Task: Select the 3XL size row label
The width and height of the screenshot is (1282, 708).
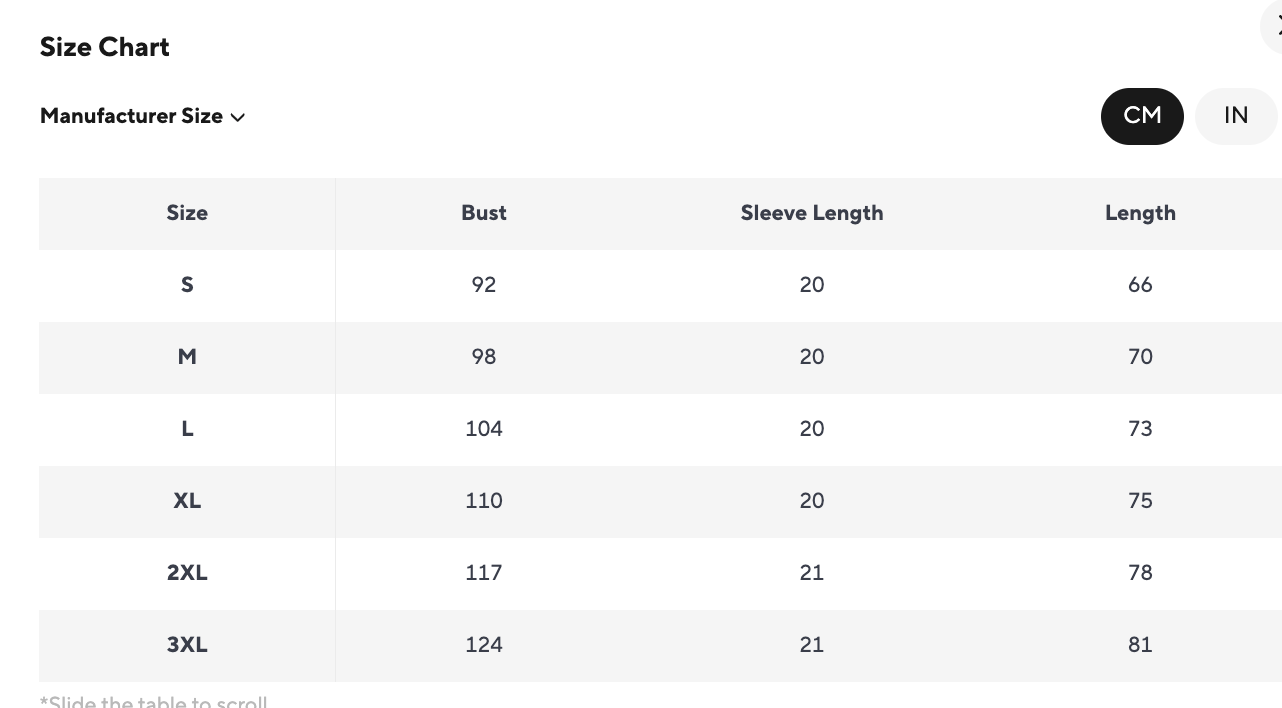Action: 187,645
